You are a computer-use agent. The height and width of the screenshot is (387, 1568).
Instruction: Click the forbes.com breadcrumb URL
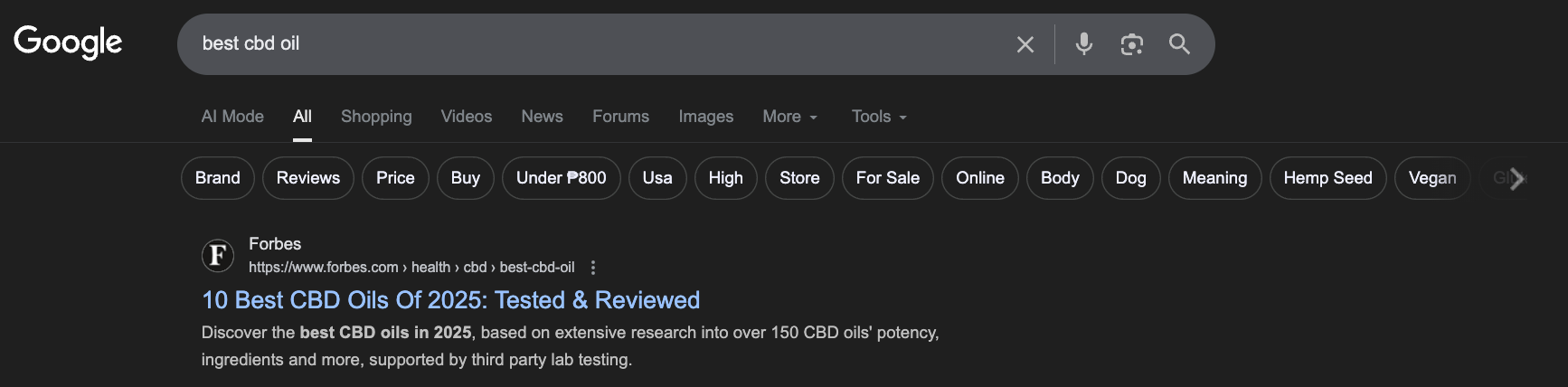pyautogui.click(x=411, y=268)
